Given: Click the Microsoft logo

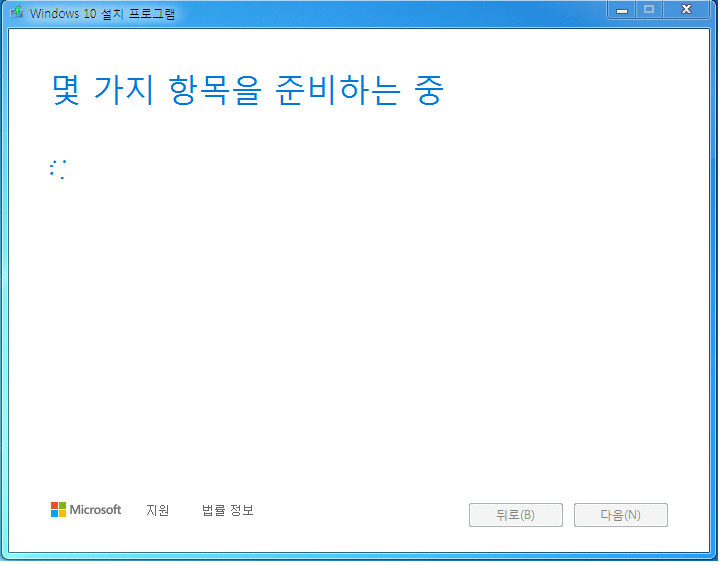Looking at the screenshot, I should 86,510.
